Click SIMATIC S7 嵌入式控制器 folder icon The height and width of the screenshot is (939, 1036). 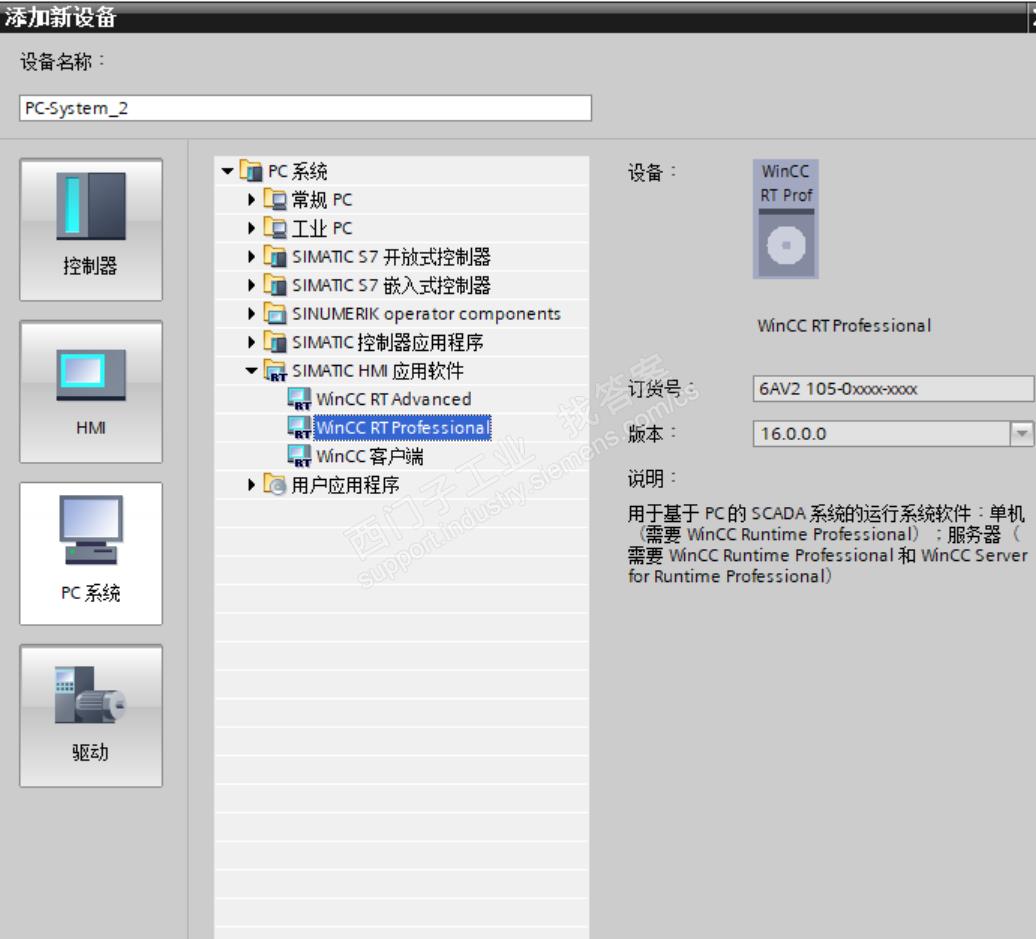(x=275, y=284)
